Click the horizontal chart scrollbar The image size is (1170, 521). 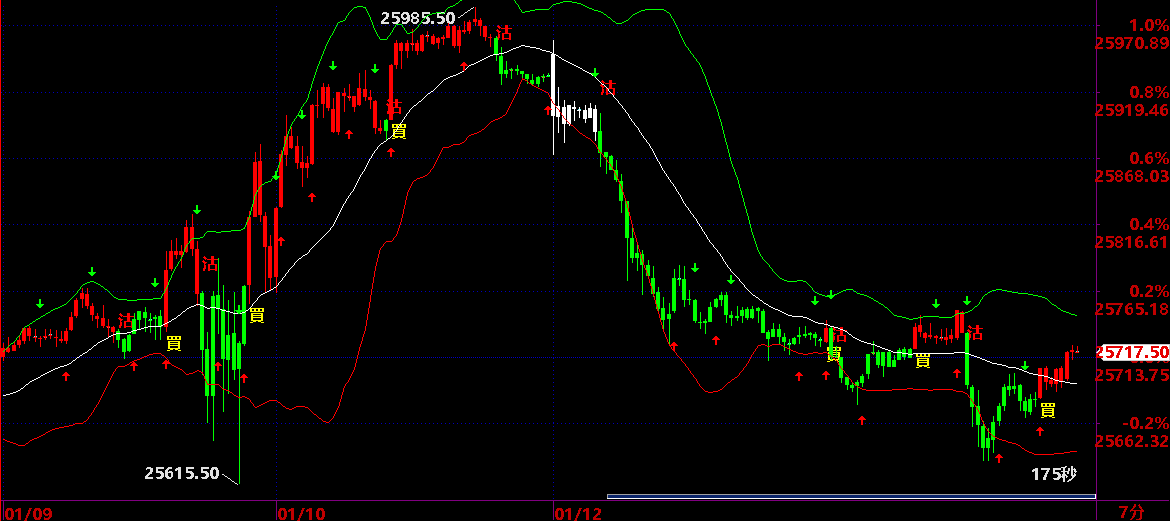(851, 496)
